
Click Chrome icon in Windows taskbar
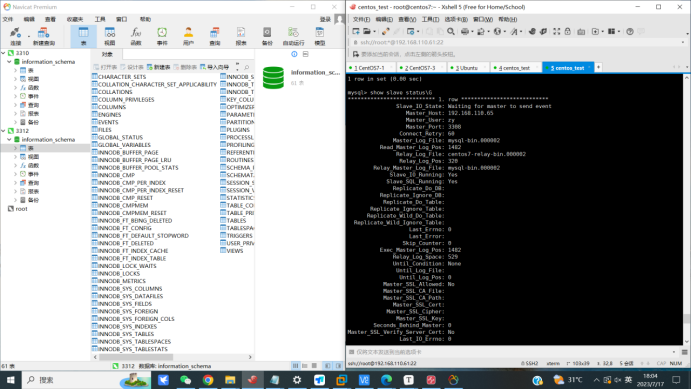tap(208, 380)
